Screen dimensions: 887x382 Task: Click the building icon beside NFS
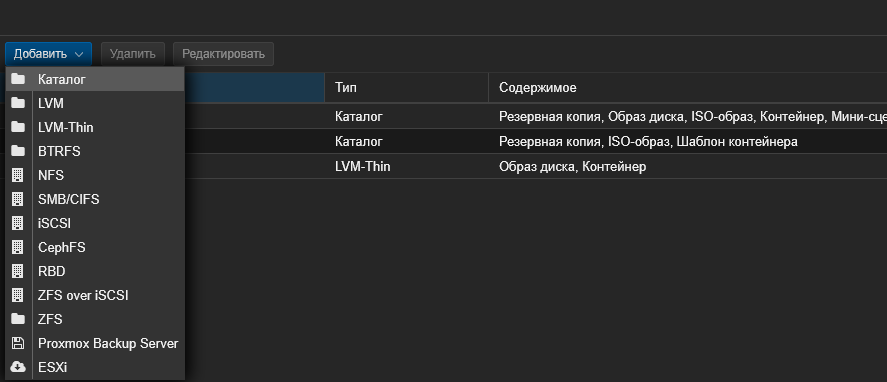18,175
